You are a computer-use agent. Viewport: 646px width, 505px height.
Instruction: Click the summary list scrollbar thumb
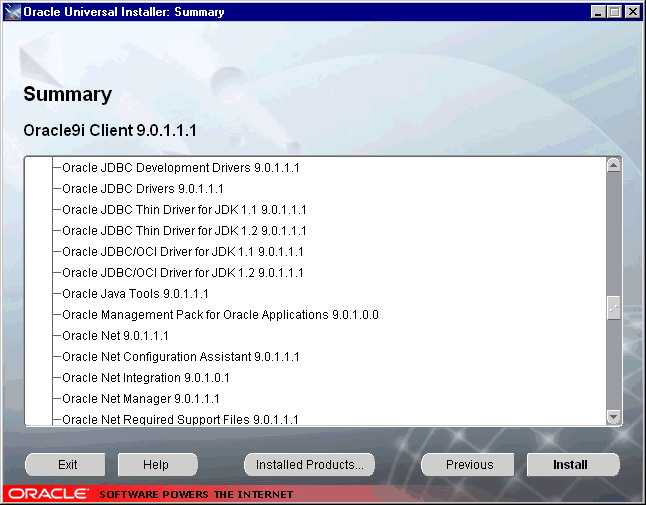click(613, 307)
